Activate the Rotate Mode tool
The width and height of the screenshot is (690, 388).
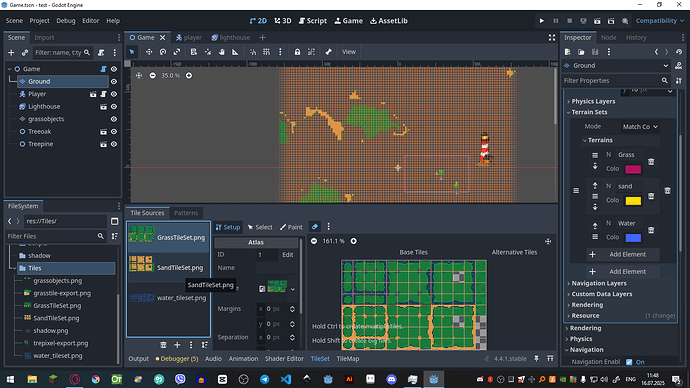coord(163,52)
